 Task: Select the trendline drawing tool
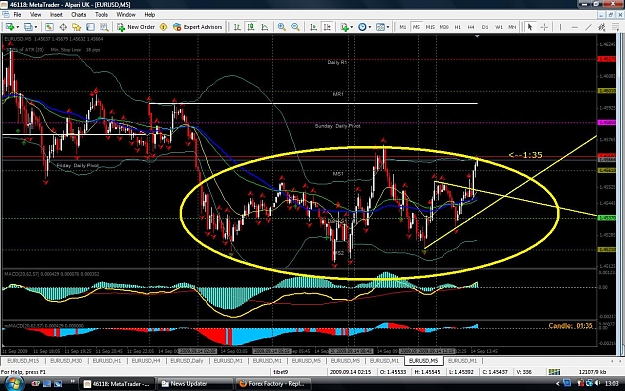tap(588, 27)
